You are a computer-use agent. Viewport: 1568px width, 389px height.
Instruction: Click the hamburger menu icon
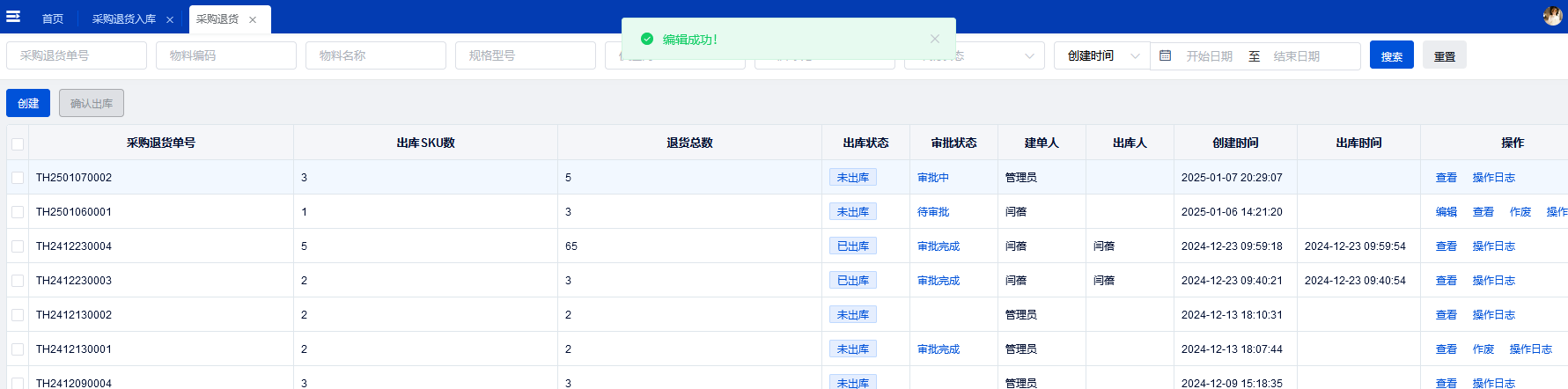point(13,17)
